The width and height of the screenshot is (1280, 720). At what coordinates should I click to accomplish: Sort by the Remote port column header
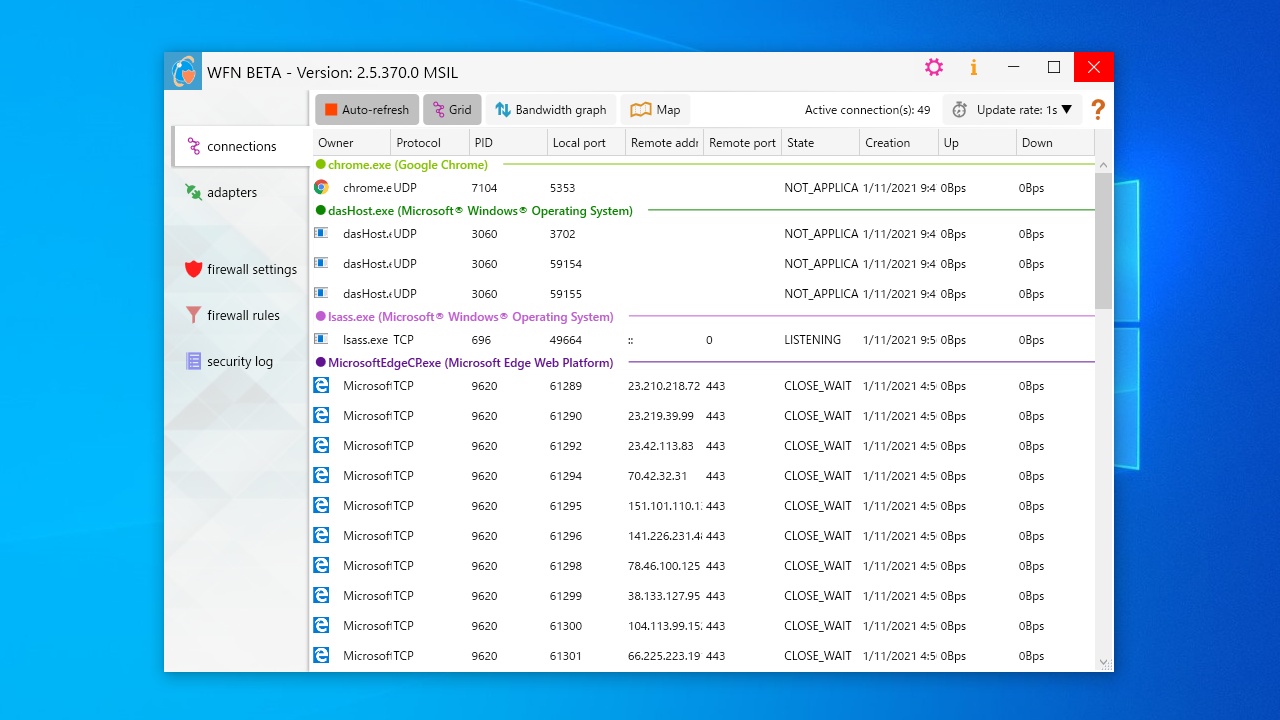pos(742,143)
